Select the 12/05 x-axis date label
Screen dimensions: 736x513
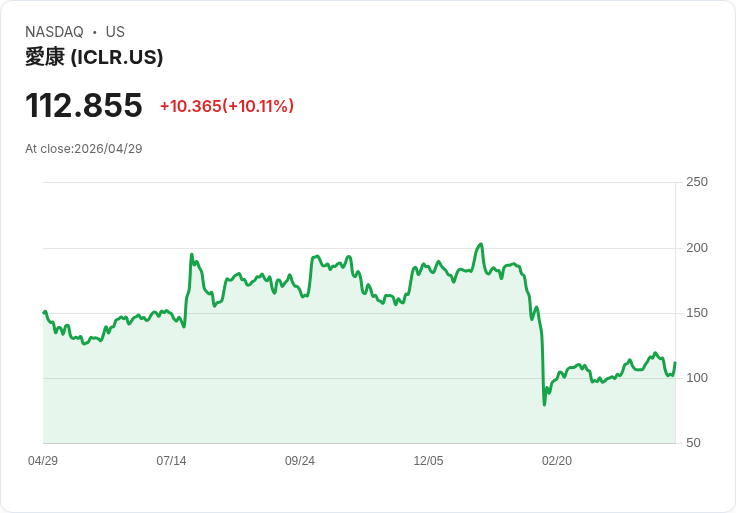click(x=428, y=460)
